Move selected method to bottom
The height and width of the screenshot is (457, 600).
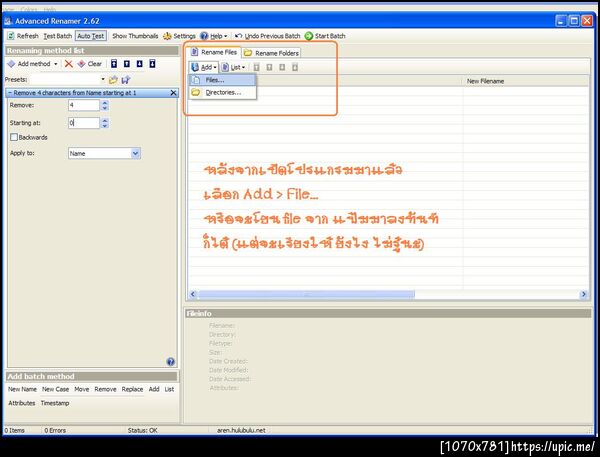(152, 64)
